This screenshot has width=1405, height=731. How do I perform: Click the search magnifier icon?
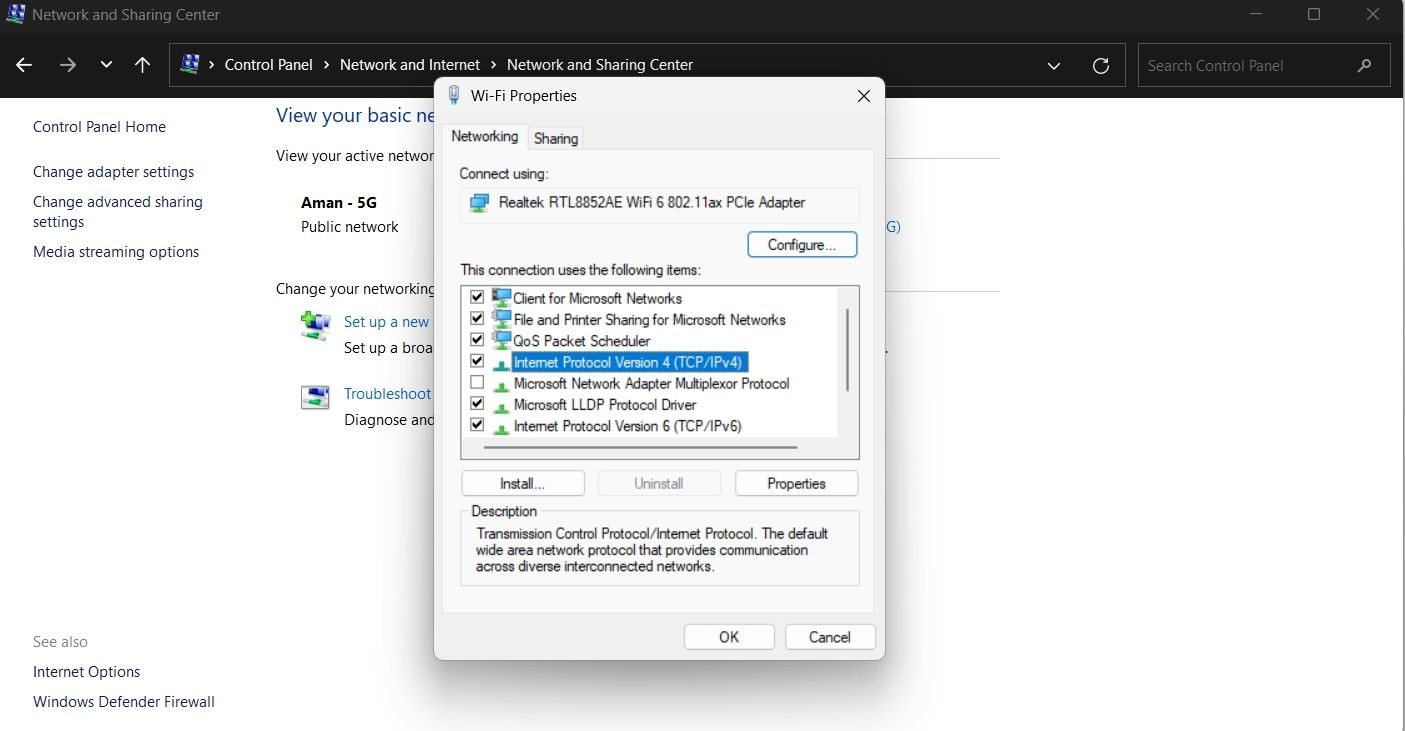1365,65
